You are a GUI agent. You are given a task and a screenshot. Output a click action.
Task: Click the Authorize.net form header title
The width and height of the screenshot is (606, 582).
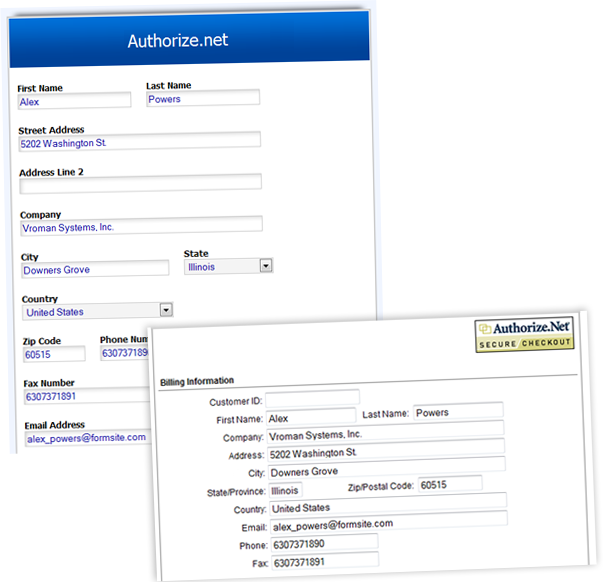point(178,40)
